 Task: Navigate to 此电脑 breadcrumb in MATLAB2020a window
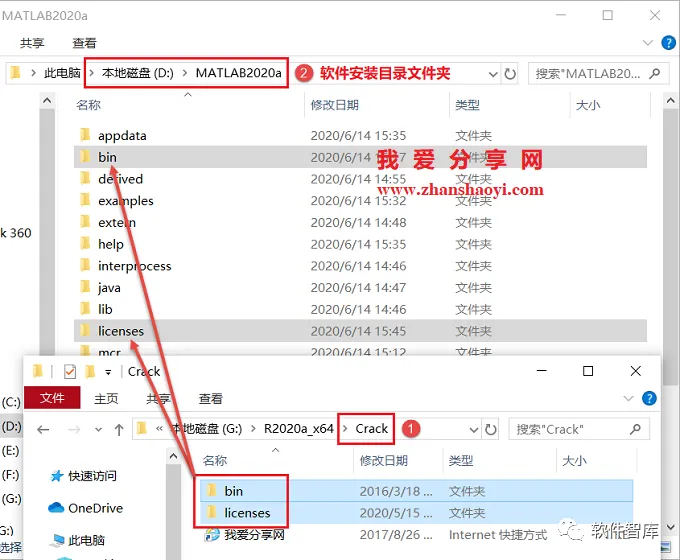click(x=62, y=73)
